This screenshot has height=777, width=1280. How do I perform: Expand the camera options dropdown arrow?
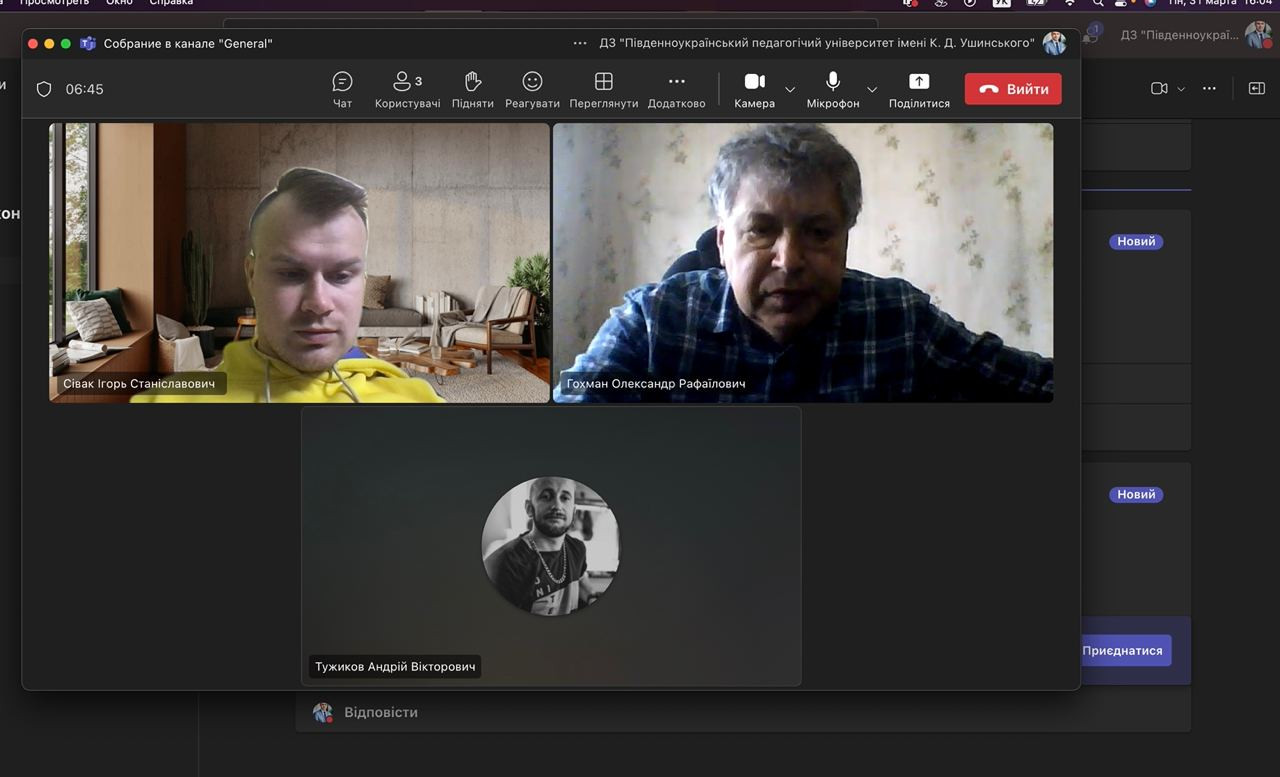790,89
